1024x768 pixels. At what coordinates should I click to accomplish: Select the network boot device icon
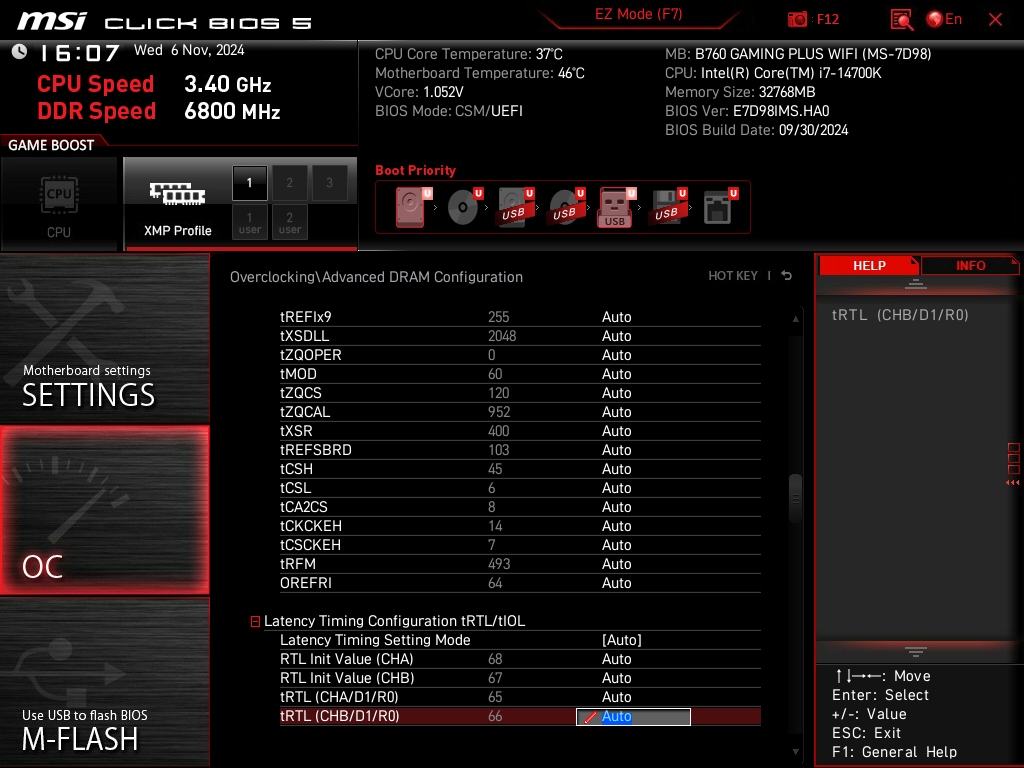[x=718, y=207]
